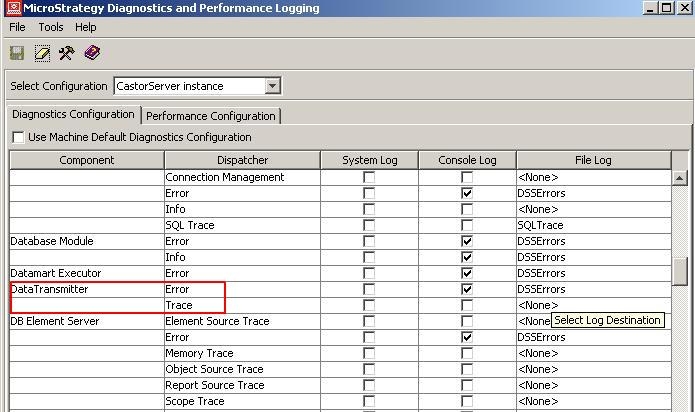Enable Console Log for Element Source Trace
Image resolution: width=695 pixels, height=412 pixels.
coord(467,321)
